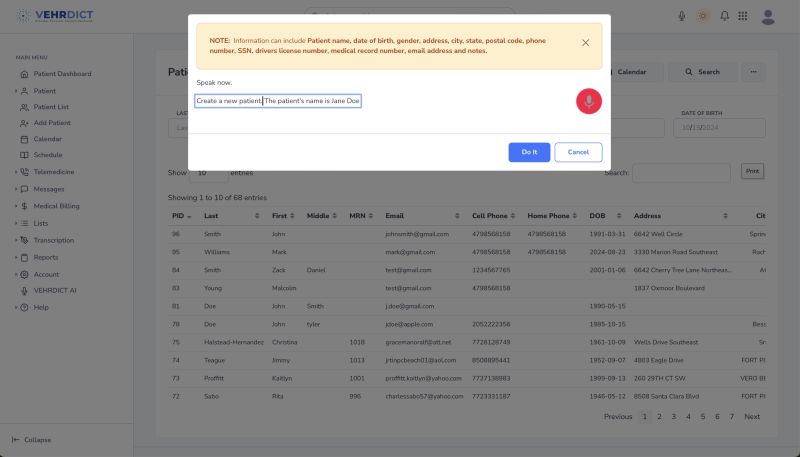800x457 pixels.
Task: Click the VEHRDICT AI sidebar microphone icon
Action: 26,290
